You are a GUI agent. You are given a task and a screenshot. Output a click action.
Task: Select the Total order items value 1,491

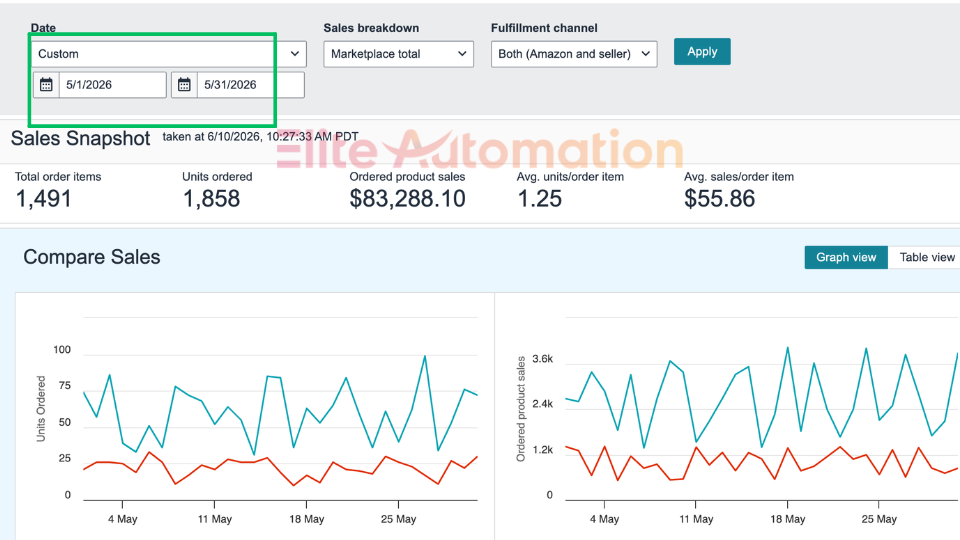pyautogui.click(x=43, y=199)
